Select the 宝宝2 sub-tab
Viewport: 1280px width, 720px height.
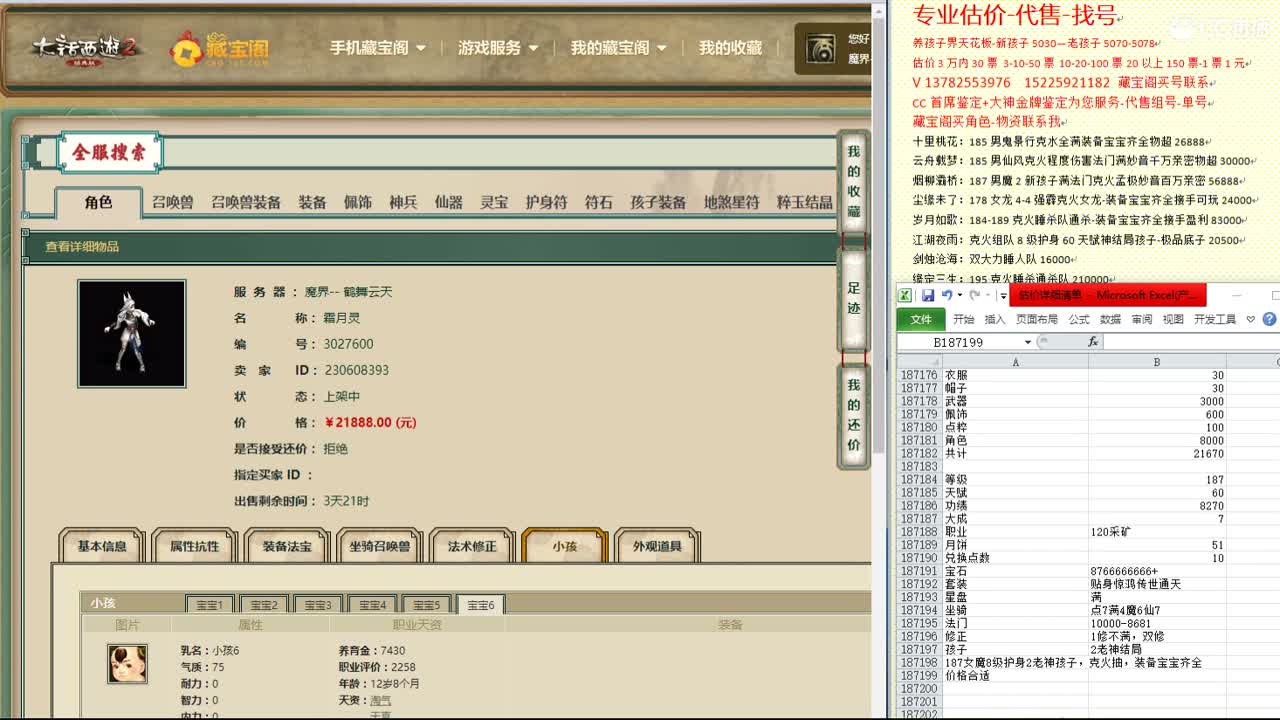[264, 605]
